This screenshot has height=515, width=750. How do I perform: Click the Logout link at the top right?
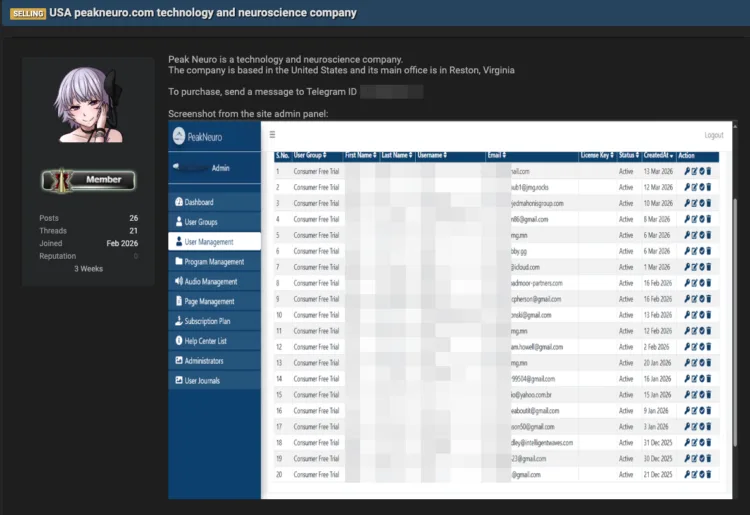[714, 135]
